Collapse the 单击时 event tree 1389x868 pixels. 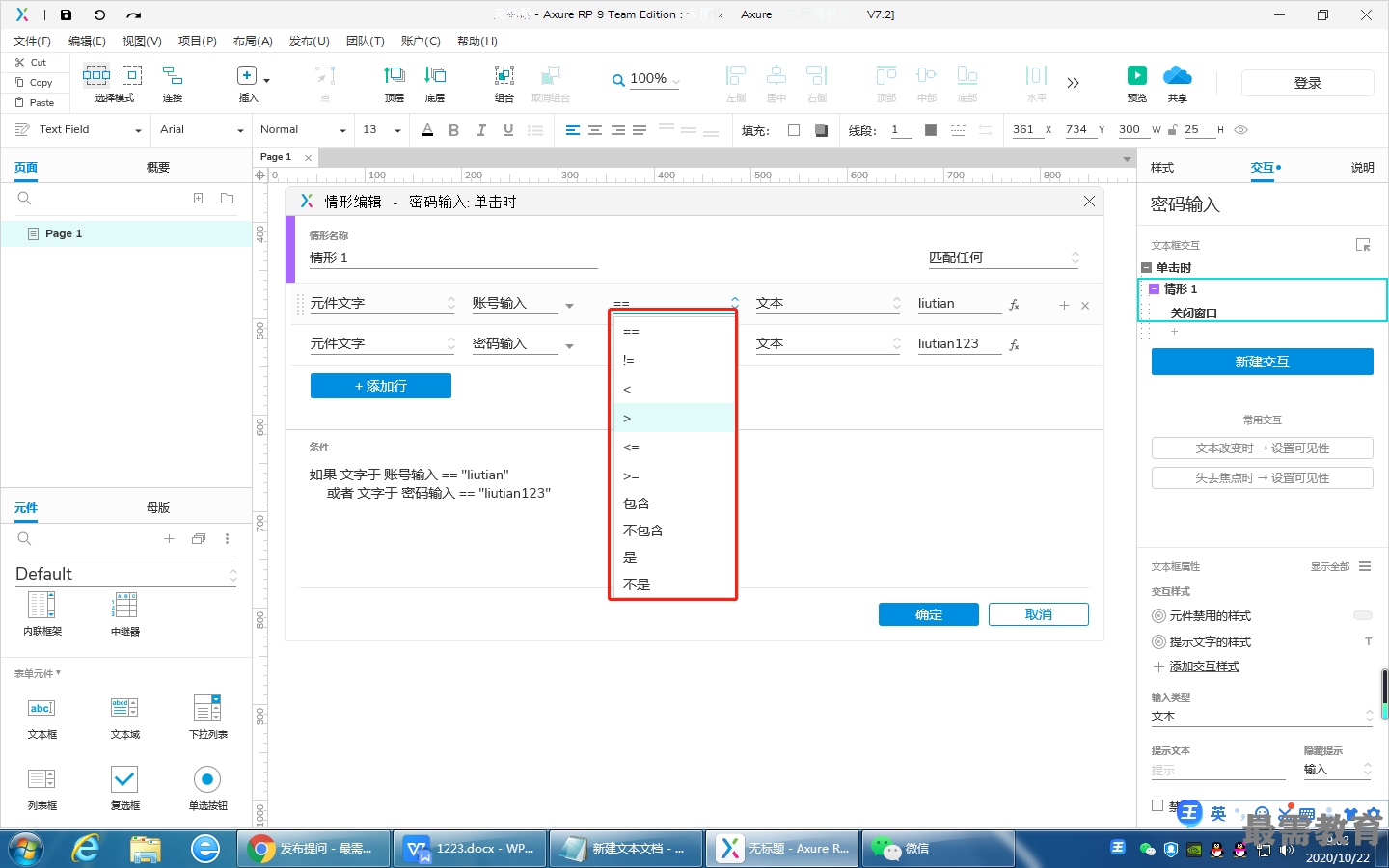[x=1147, y=268]
